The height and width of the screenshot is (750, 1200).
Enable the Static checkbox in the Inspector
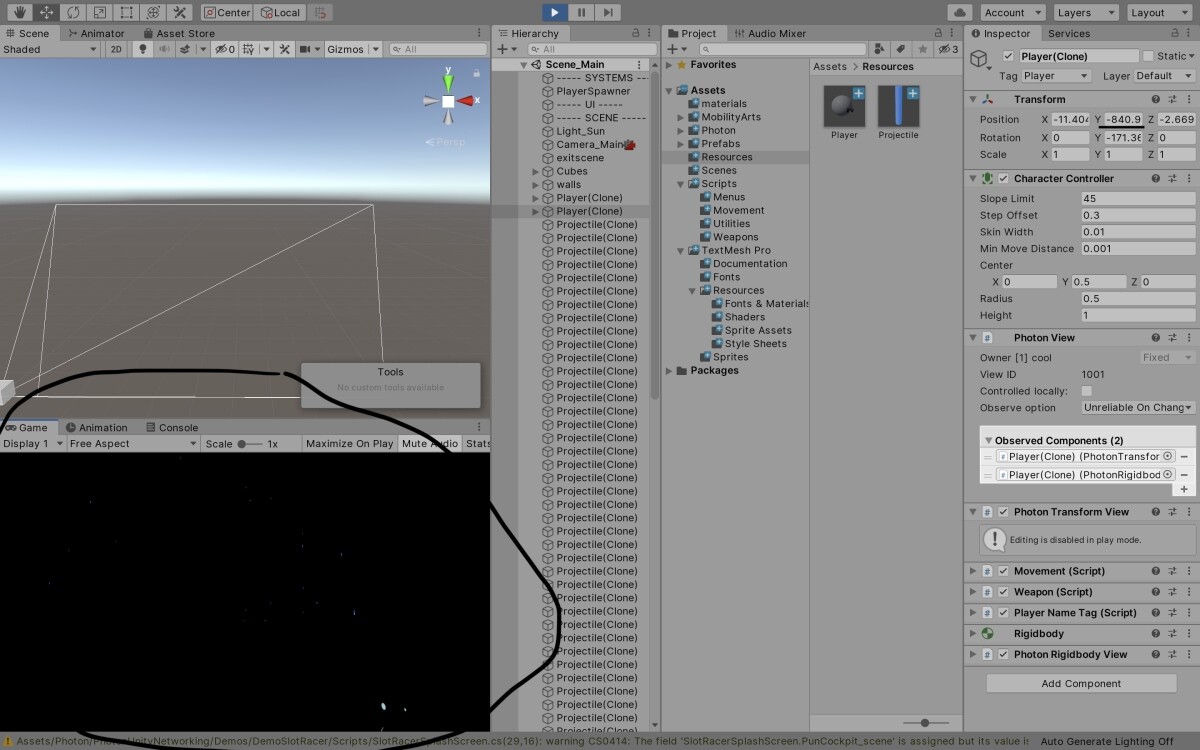1148,55
